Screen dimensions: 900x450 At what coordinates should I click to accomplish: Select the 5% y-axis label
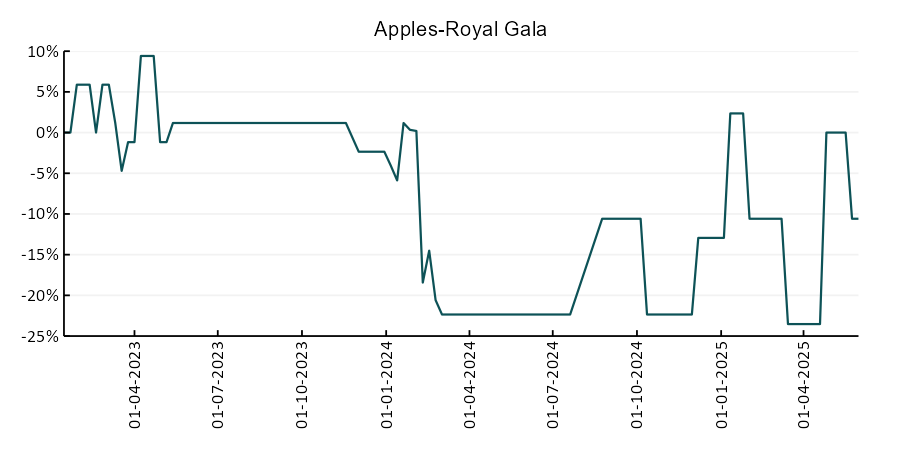[x=48, y=92]
